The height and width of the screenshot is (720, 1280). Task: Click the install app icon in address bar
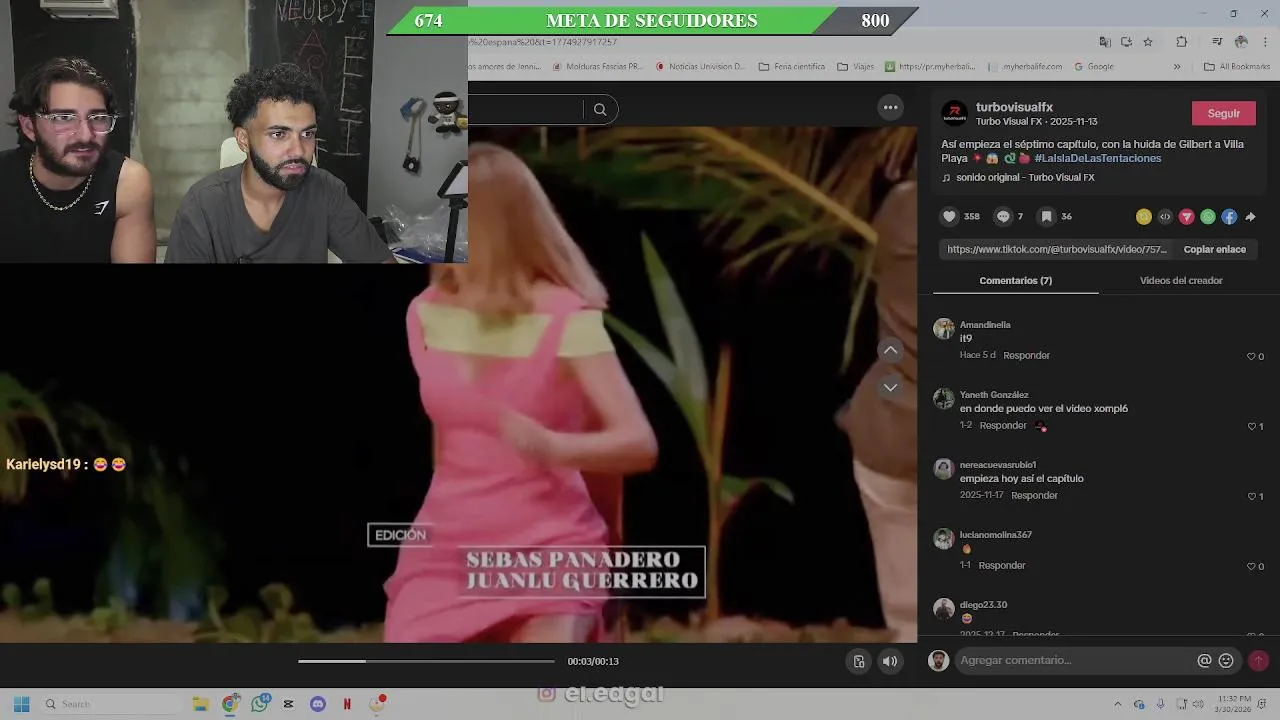[1126, 42]
